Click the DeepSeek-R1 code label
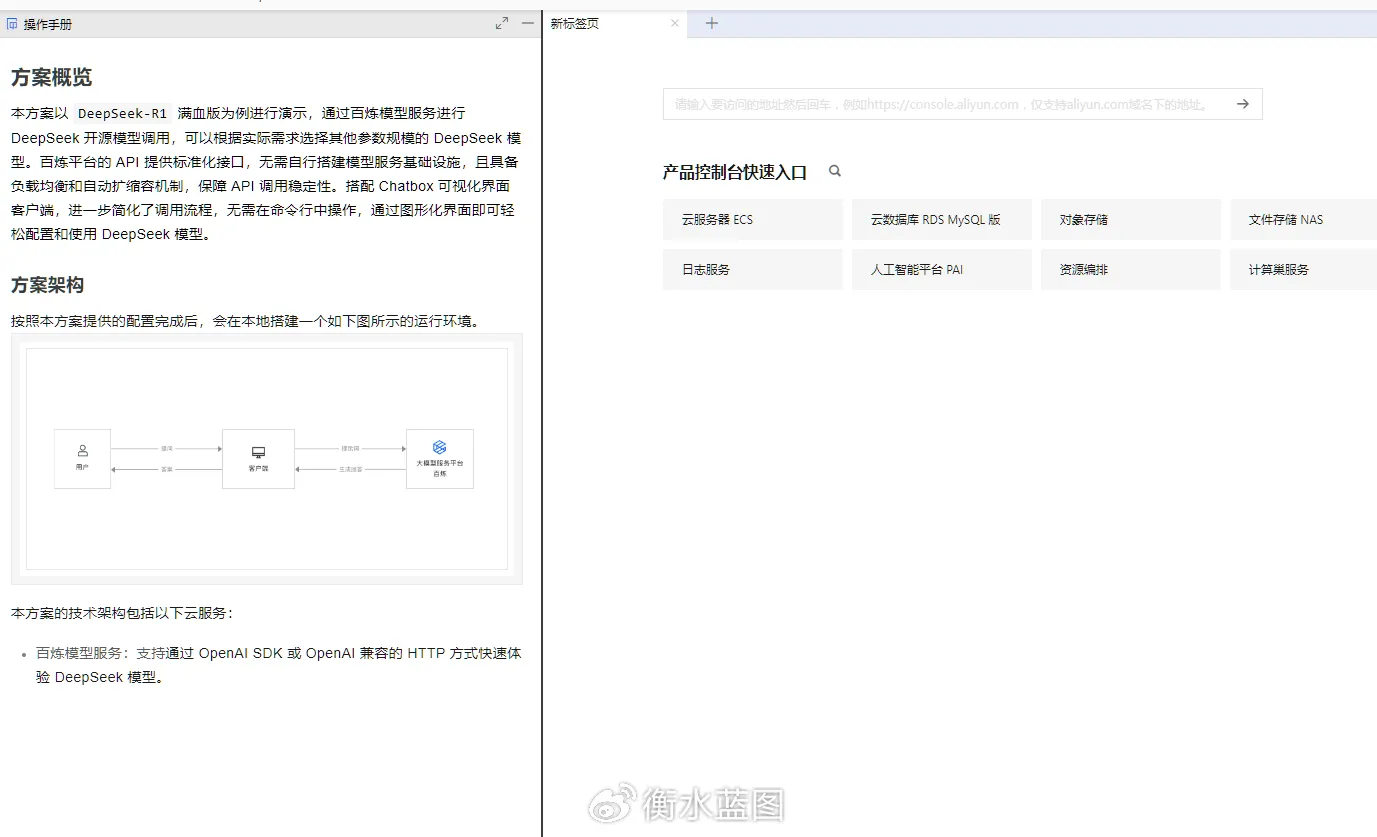The image size is (1377, 837). click(122, 113)
